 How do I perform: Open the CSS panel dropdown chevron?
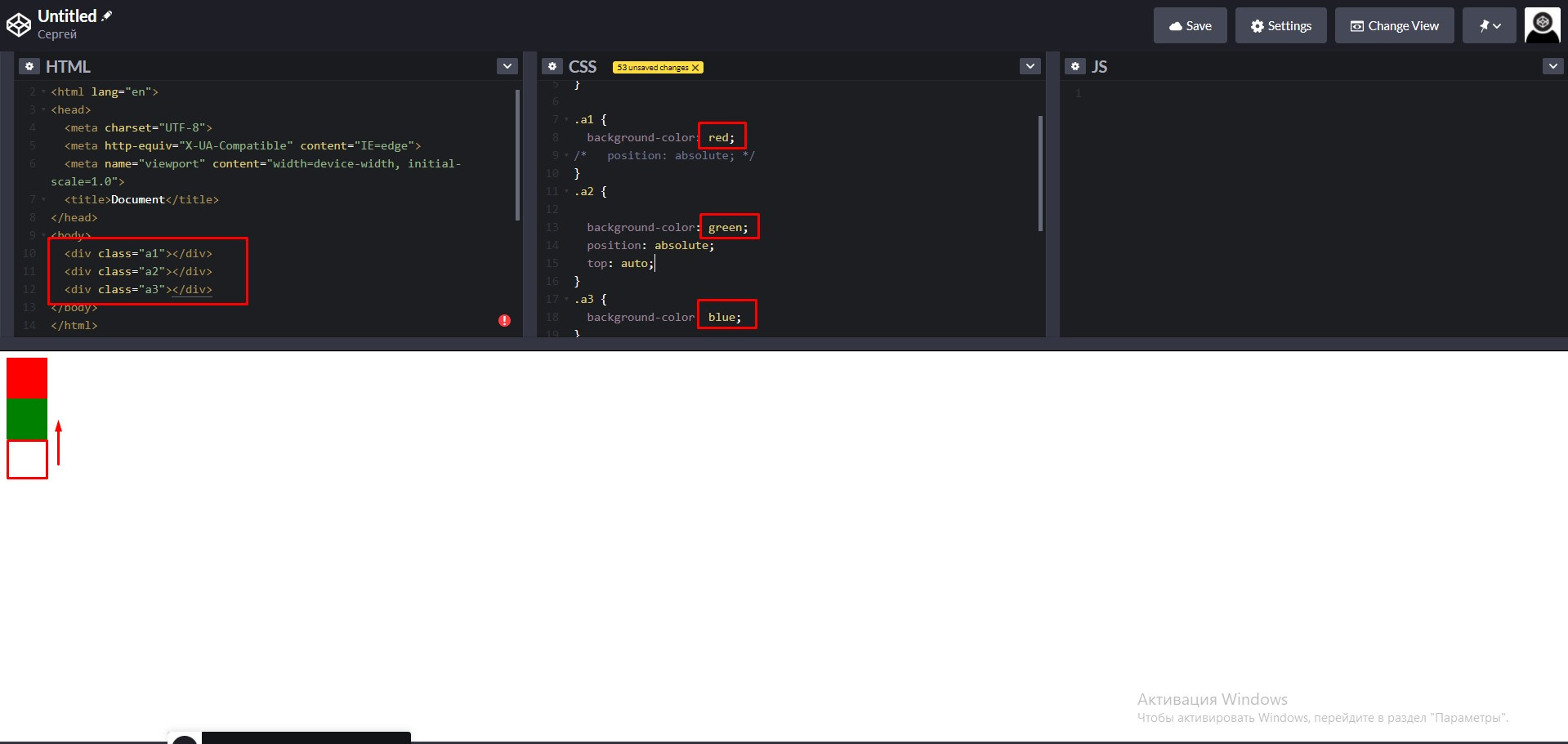pyautogui.click(x=1030, y=66)
